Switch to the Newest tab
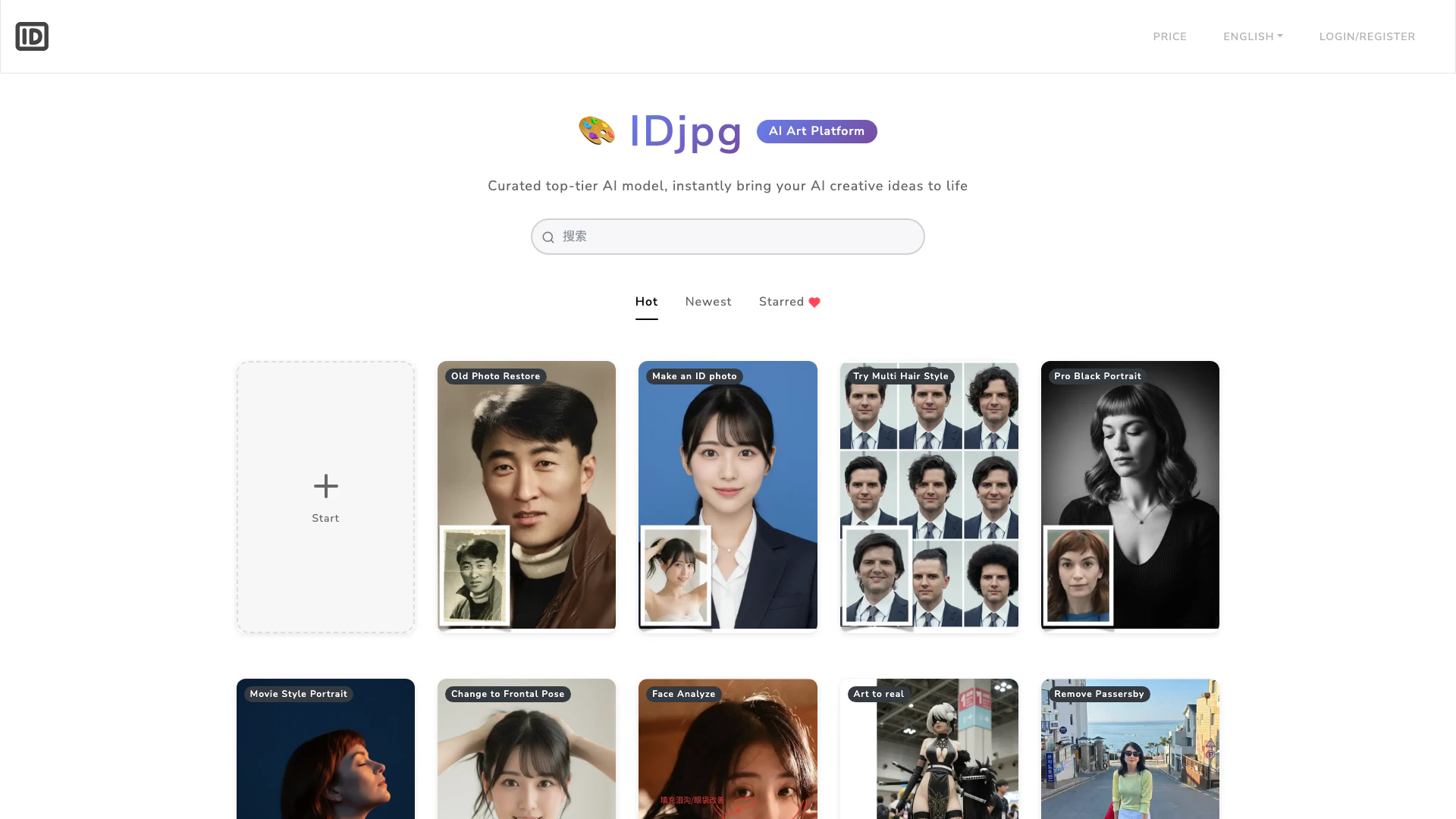 (x=708, y=302)
